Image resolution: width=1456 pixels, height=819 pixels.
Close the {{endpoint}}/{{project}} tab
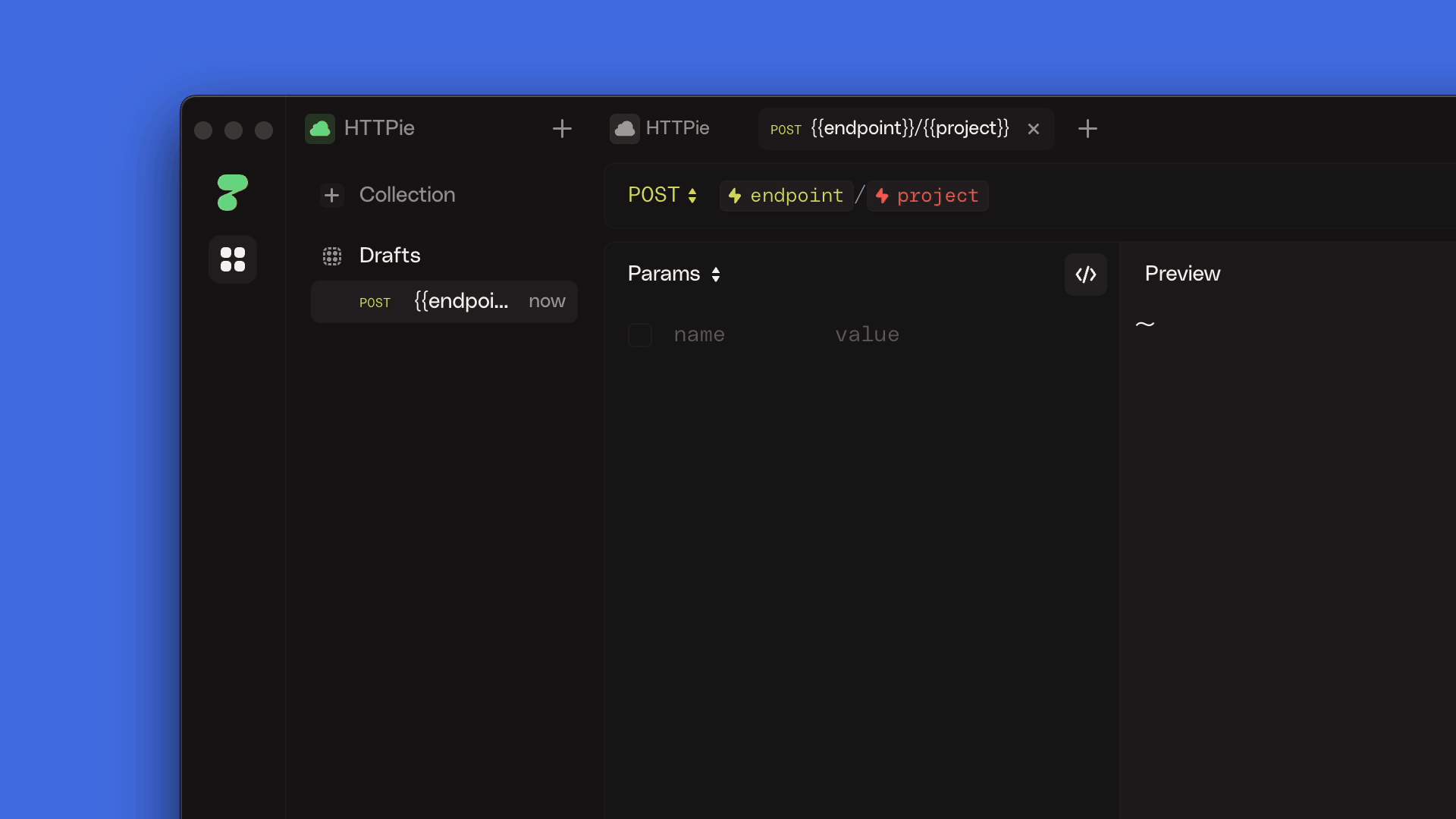tap(1034, 128)
